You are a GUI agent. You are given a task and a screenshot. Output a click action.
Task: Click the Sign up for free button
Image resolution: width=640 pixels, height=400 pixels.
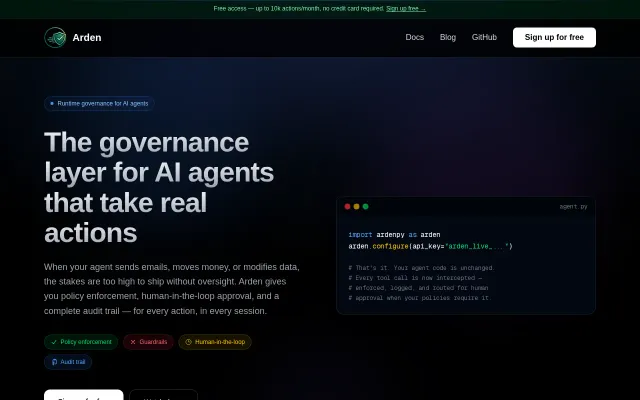pos(554,38)
